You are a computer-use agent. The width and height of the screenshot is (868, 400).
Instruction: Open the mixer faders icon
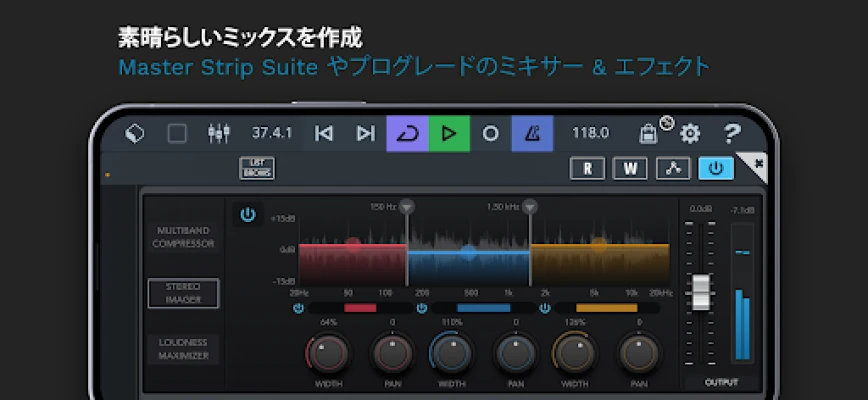coord(219,133)
